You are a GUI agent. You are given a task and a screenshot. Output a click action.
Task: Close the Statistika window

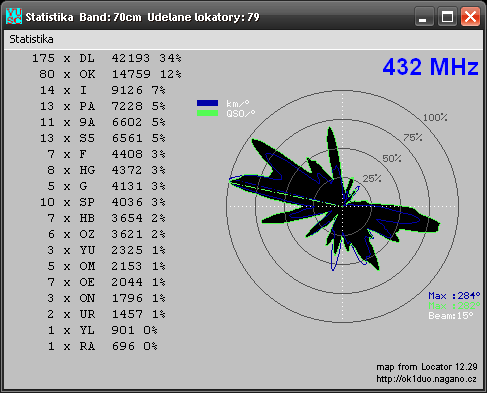point(470,16)
